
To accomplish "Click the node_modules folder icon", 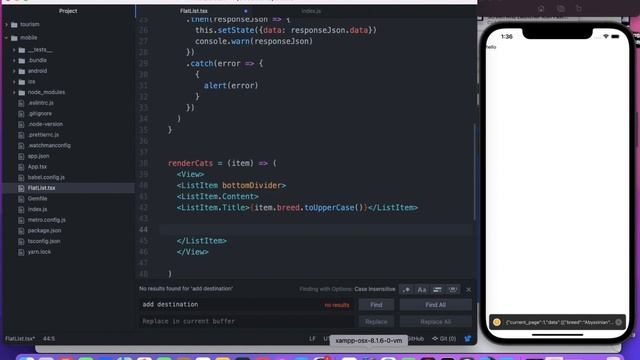I will (22, 93).
